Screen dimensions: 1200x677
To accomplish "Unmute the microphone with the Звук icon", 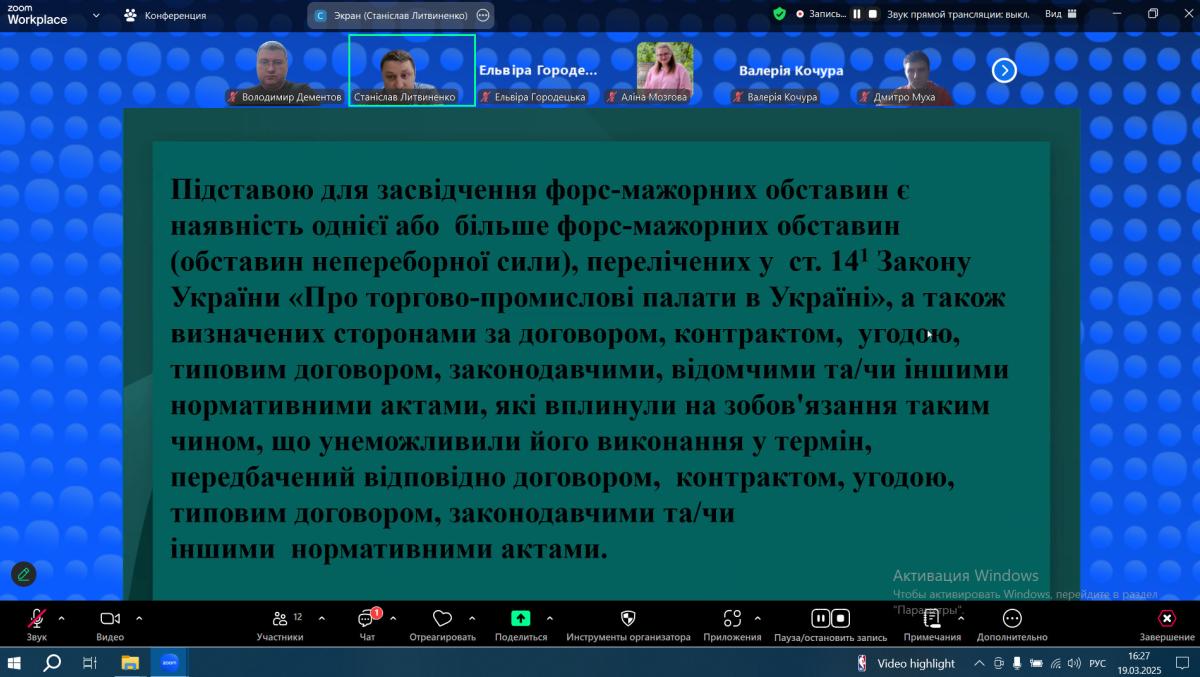I will 37,619.
